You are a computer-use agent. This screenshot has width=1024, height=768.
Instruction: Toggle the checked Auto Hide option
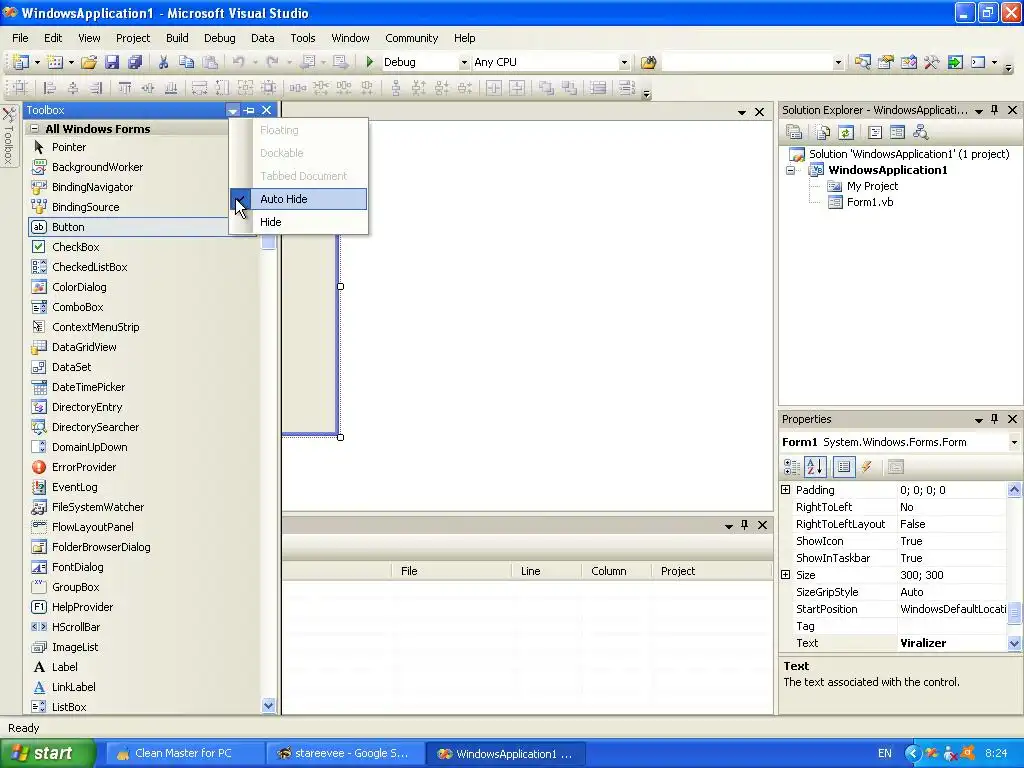298,199
